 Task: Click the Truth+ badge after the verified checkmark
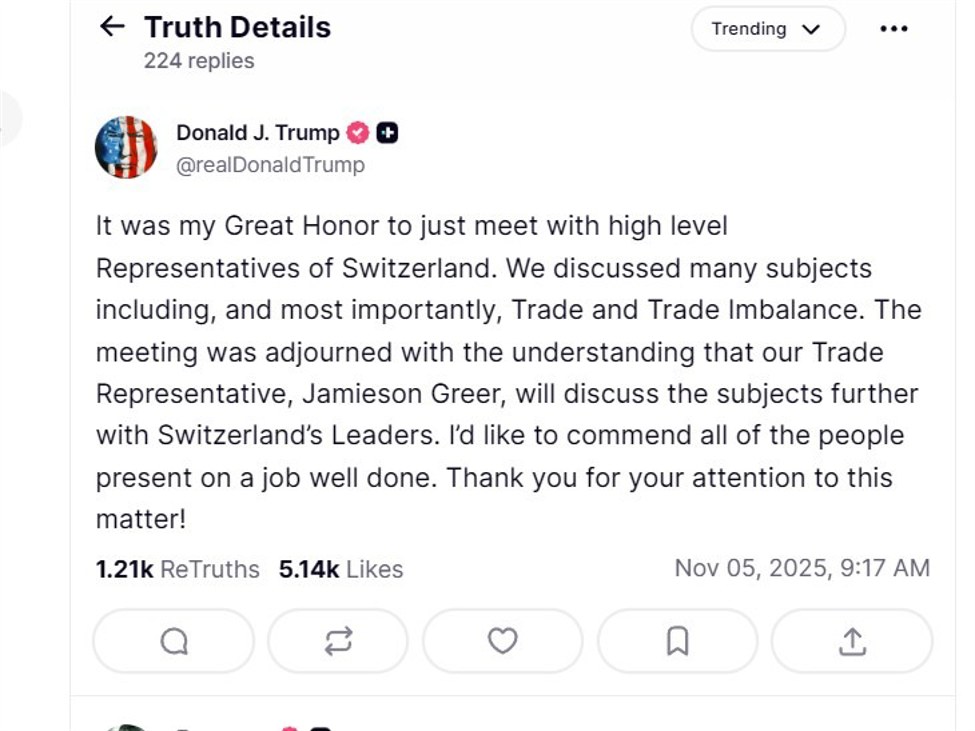click(388, 131)
